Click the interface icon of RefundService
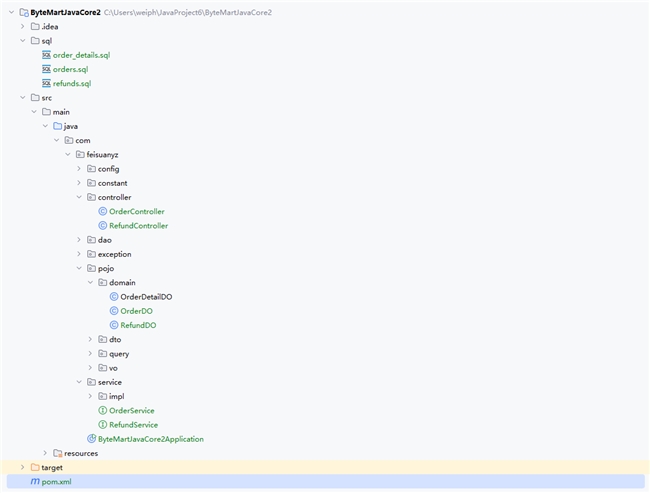Viewport: 650px width, 493px height. point(103,425)
